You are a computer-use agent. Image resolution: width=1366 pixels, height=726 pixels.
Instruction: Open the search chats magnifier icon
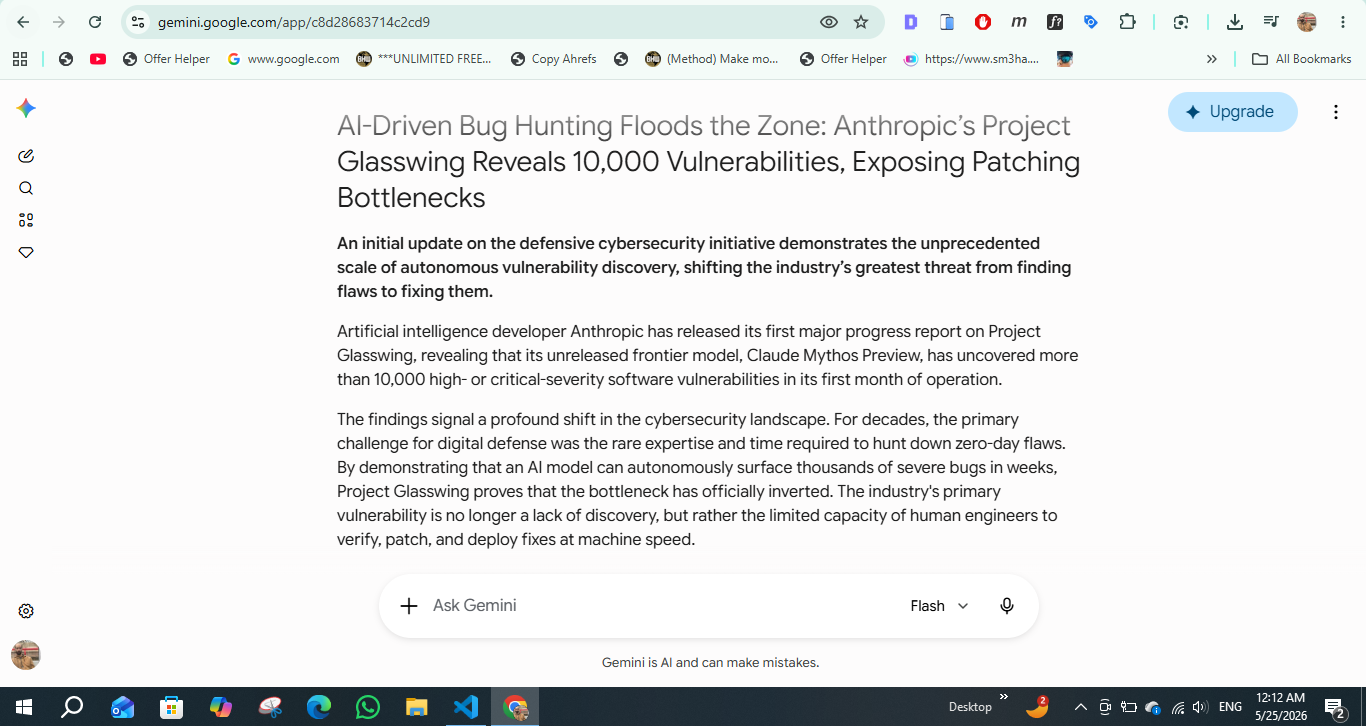(26, 188)
